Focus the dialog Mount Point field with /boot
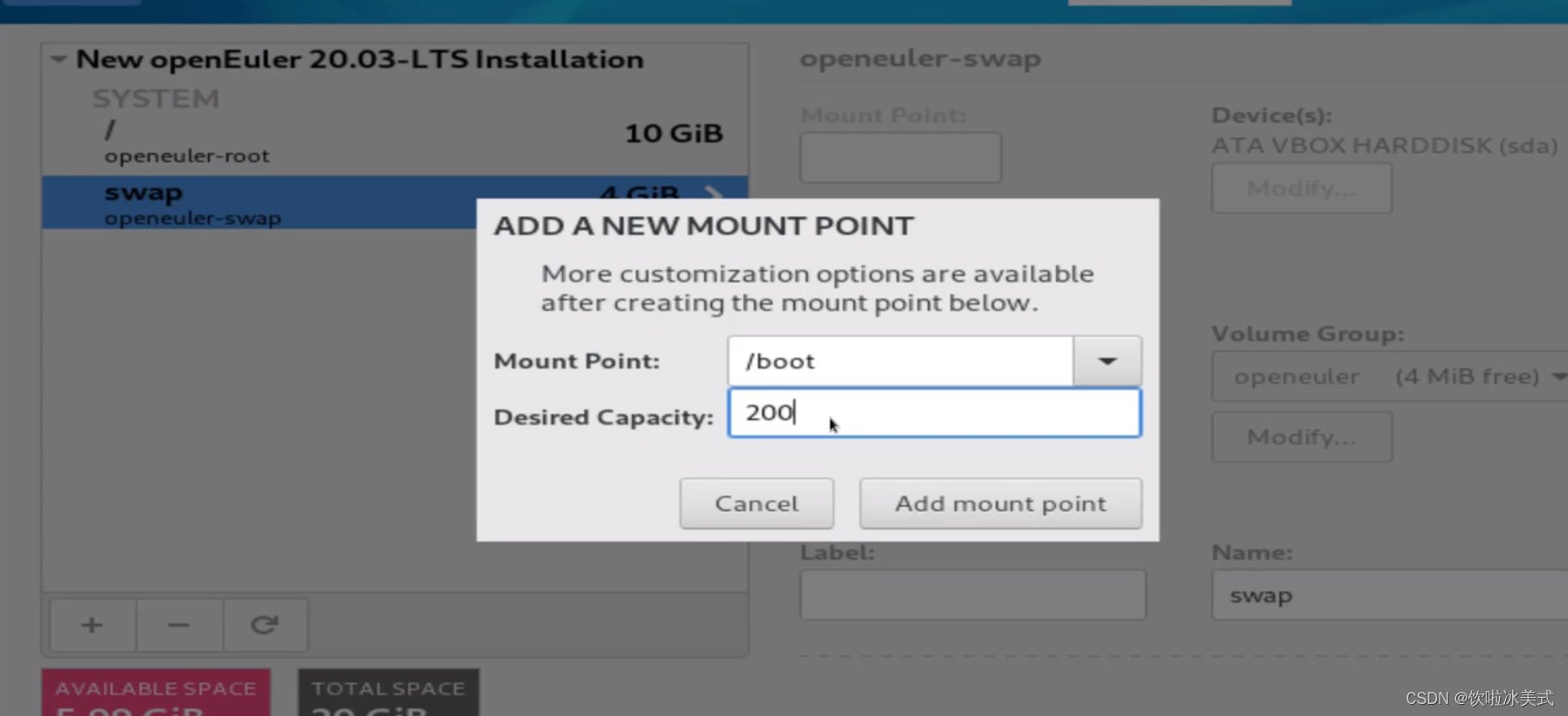 901,361
